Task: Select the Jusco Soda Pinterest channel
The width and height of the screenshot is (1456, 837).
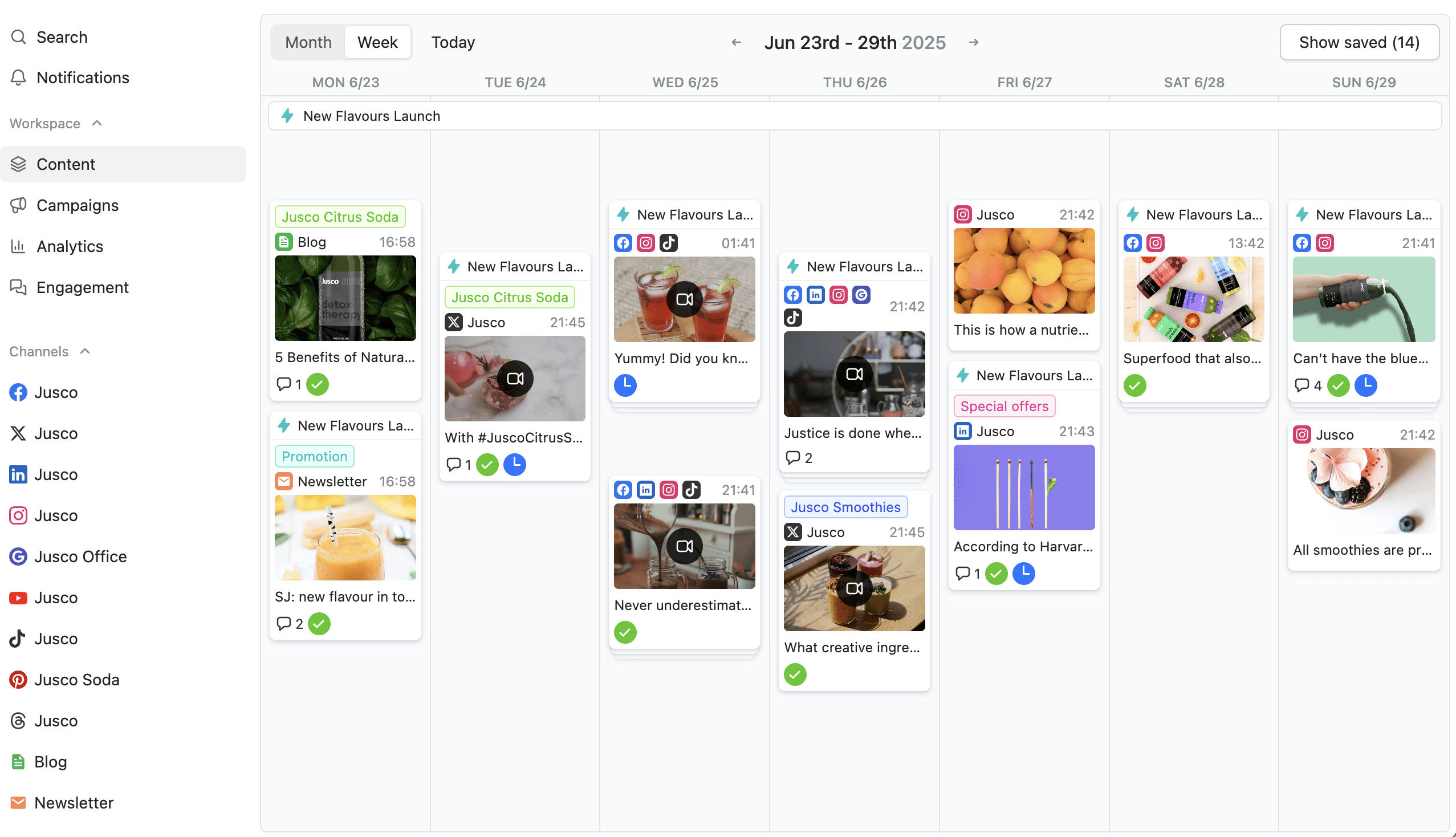Action: click(77, 680)
